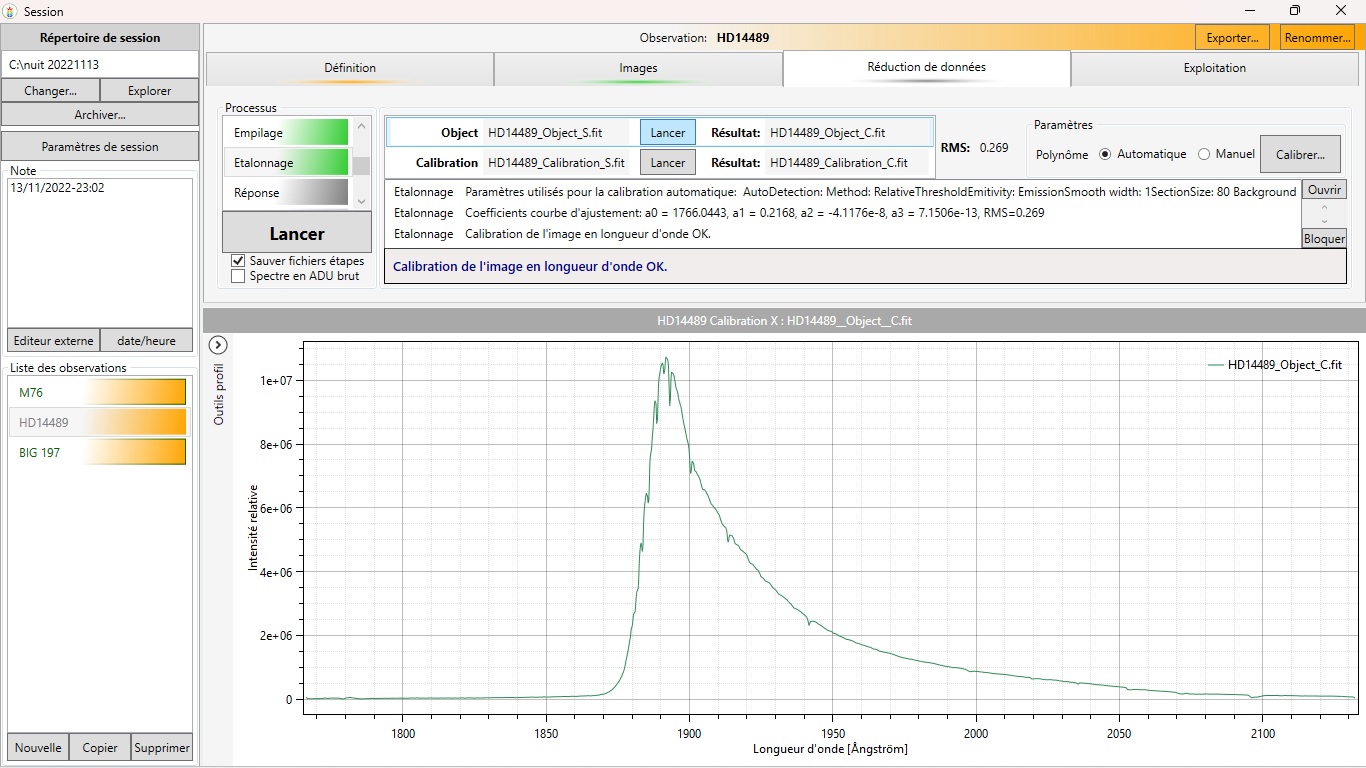Click the Calibrer... button

click(1300, 155)
